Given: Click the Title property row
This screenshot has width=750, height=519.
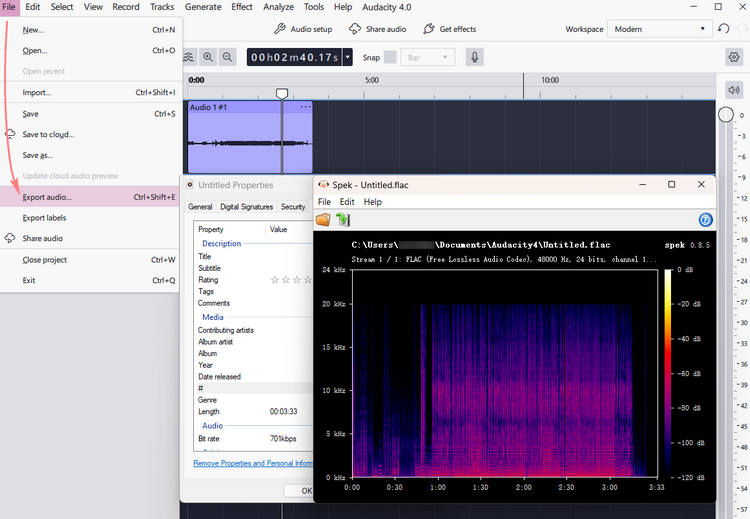Looking at the screenshot, I should tap(253, 256).
